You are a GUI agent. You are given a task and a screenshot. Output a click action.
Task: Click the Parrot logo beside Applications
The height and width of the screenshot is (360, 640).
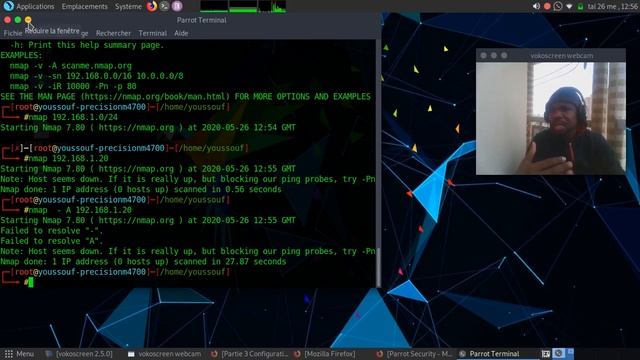(x=8, y=6)
